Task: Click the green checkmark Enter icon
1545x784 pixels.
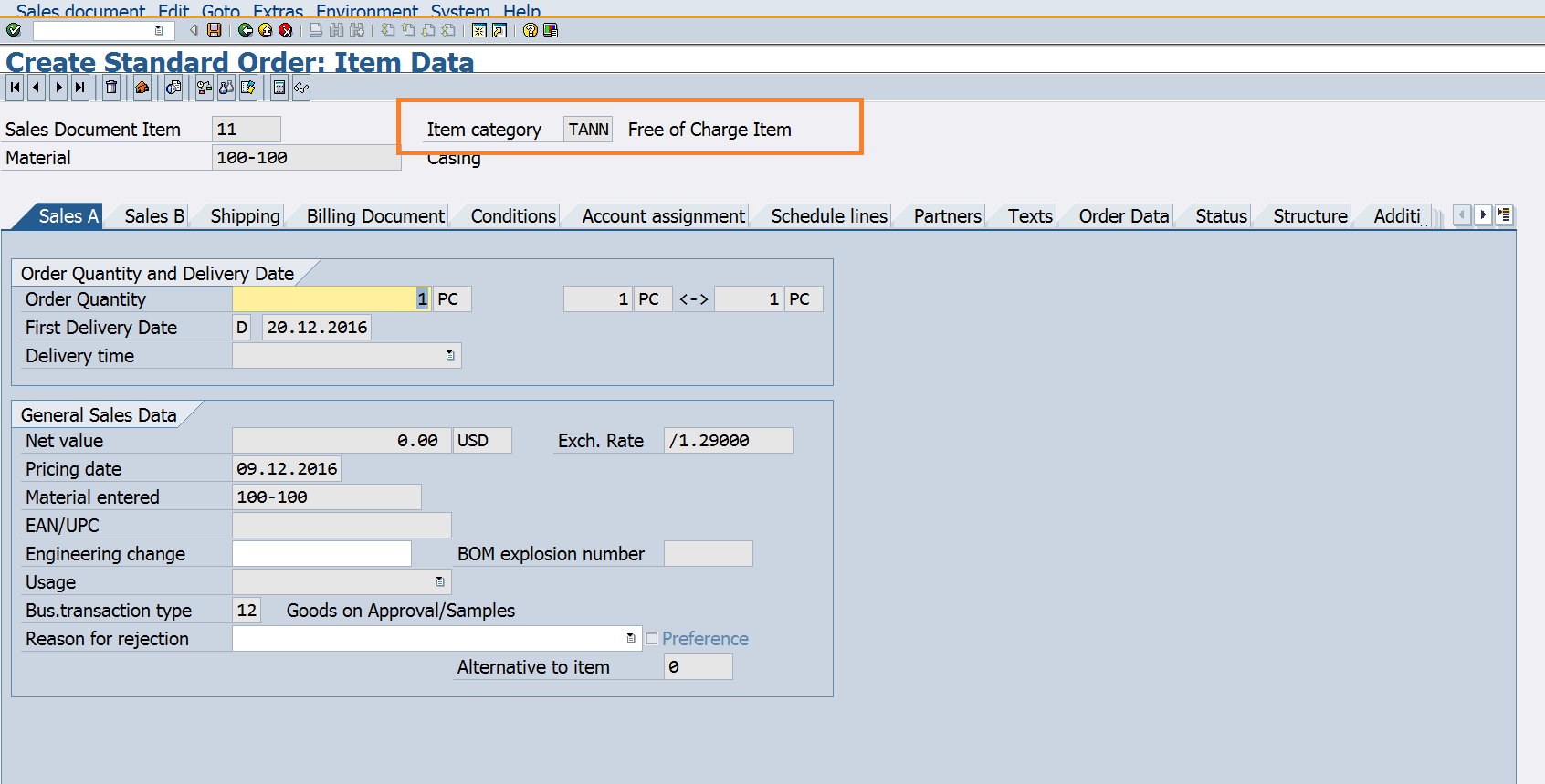Action: coord(14,30)
